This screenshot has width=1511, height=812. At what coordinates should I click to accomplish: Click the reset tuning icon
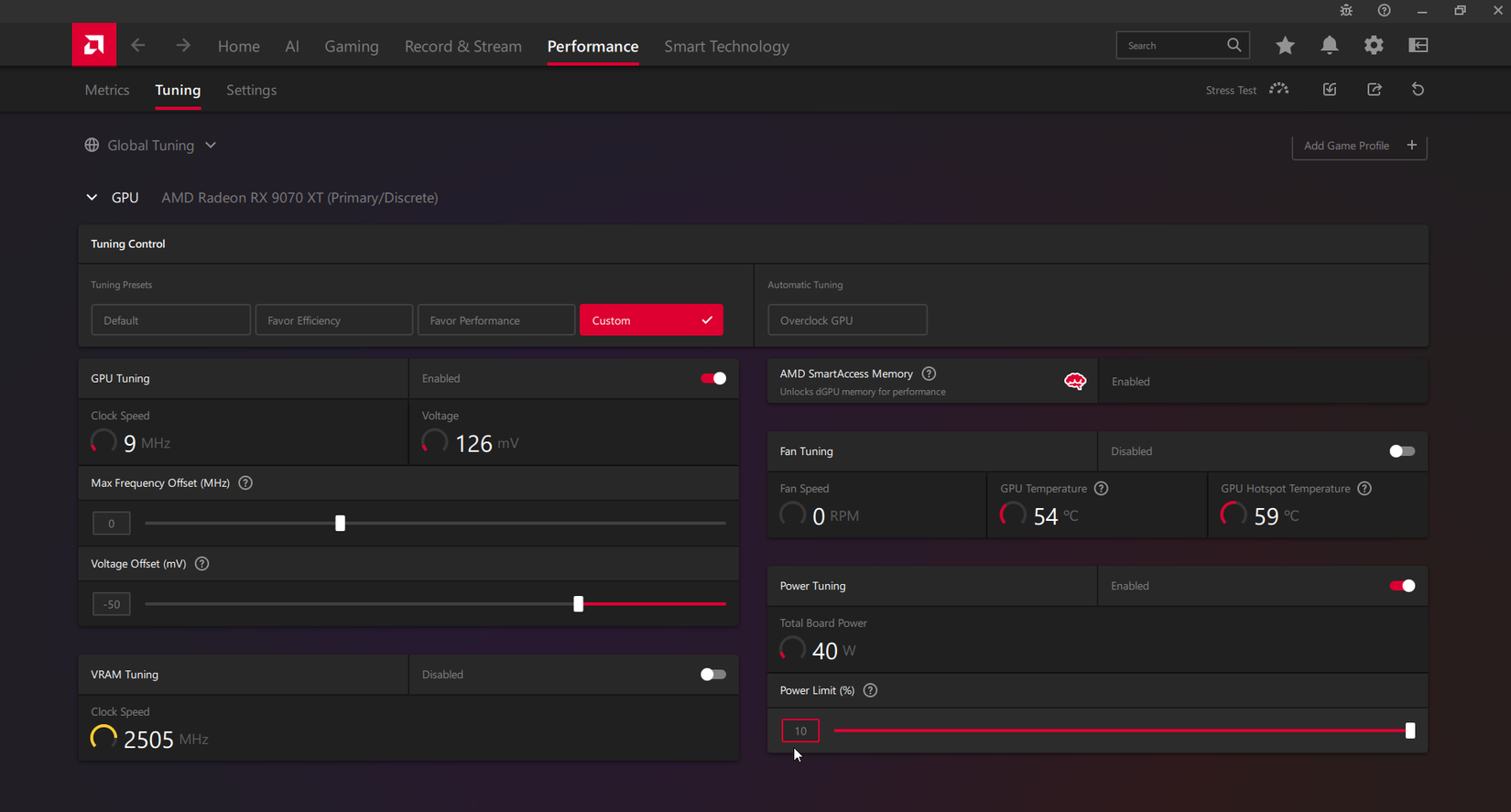pos(1418,90)
